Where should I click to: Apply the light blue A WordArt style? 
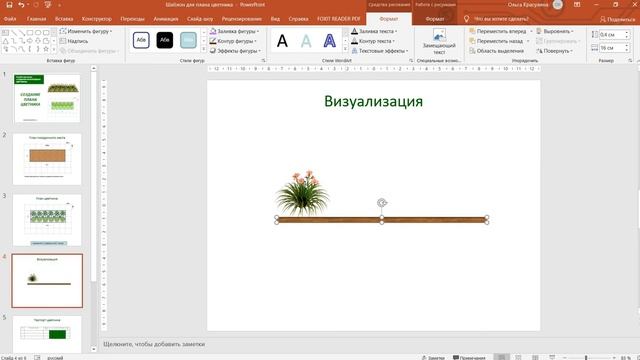306,41
